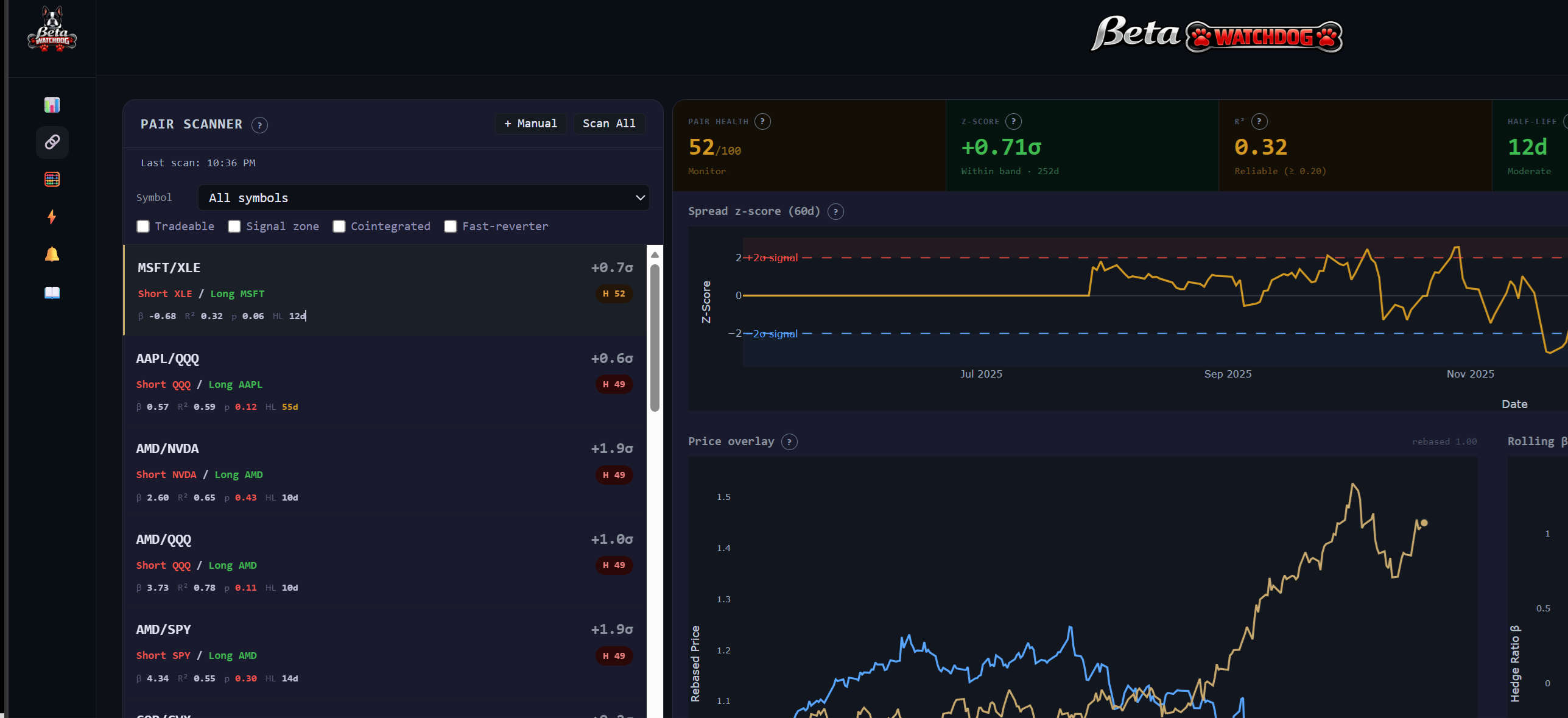Click the Beta Watchdog dog logo in sidebar
This screenshot has width=1568, height=718.
[52, 29]
